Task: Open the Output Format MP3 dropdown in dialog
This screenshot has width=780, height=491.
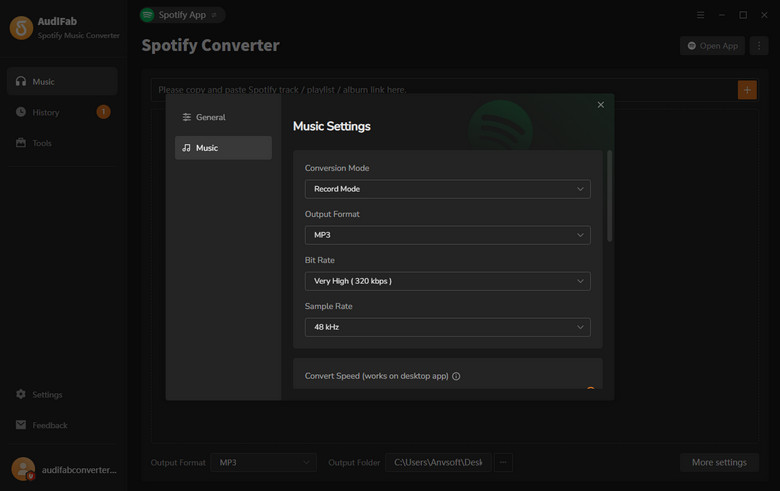Action: tap(447, 235)
